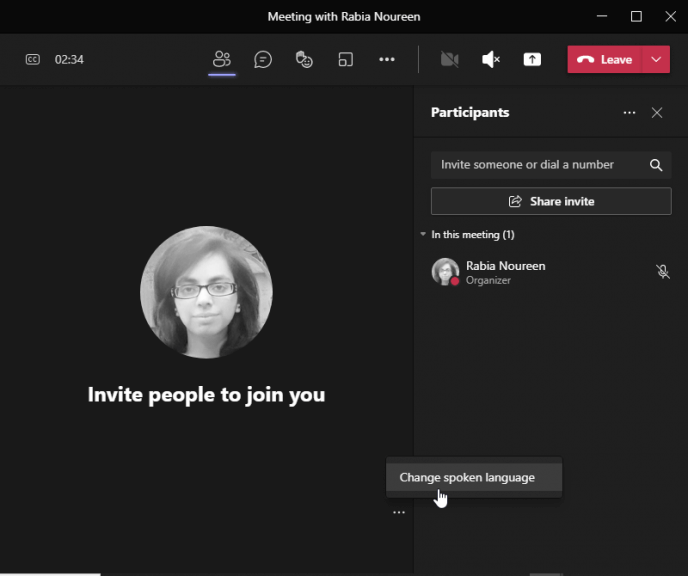Toggle live captions CC icon
Viewport: 688px width, 576px height.
click(32, 59)
